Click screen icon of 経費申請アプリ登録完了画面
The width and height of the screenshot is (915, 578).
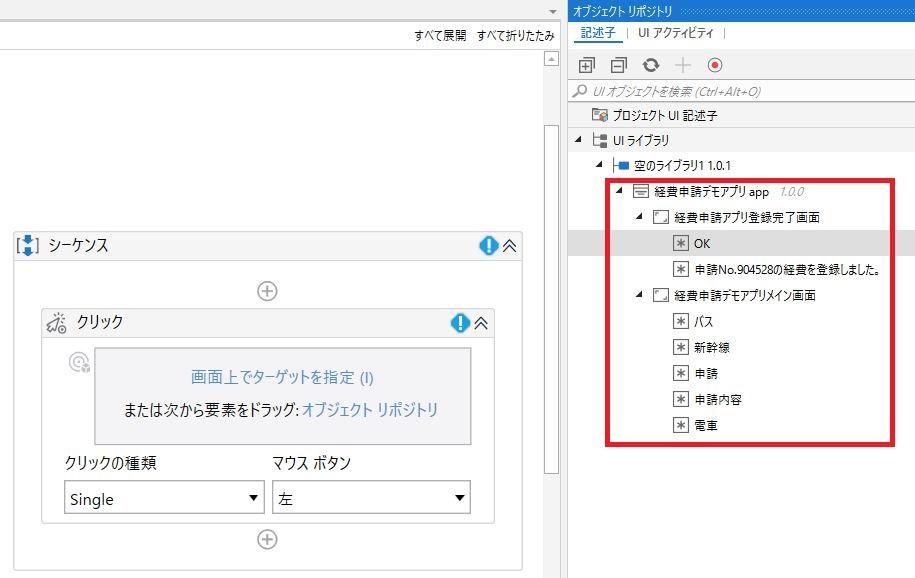point(661,218)
